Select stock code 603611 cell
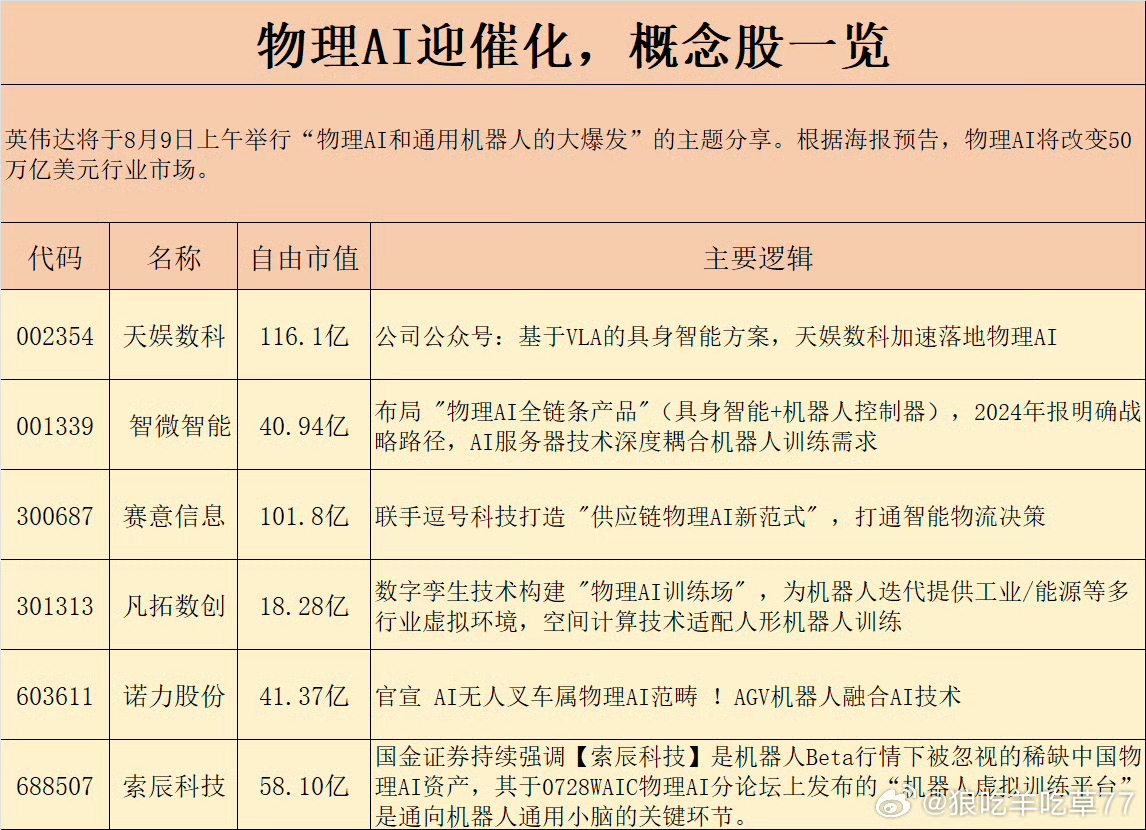The image size is (1146, 830). [x=55, y=695]
